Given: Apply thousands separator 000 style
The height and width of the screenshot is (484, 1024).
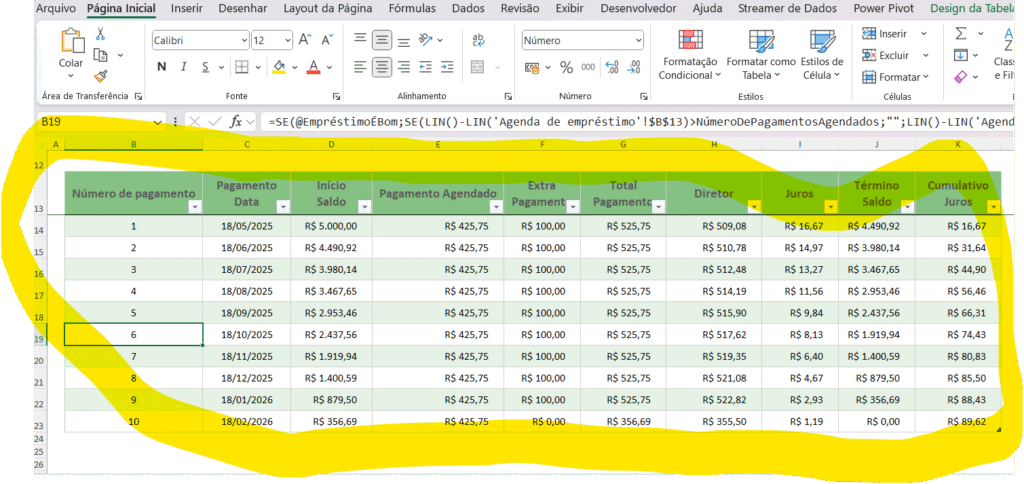Looking at the screenshot, I should 588,67.
